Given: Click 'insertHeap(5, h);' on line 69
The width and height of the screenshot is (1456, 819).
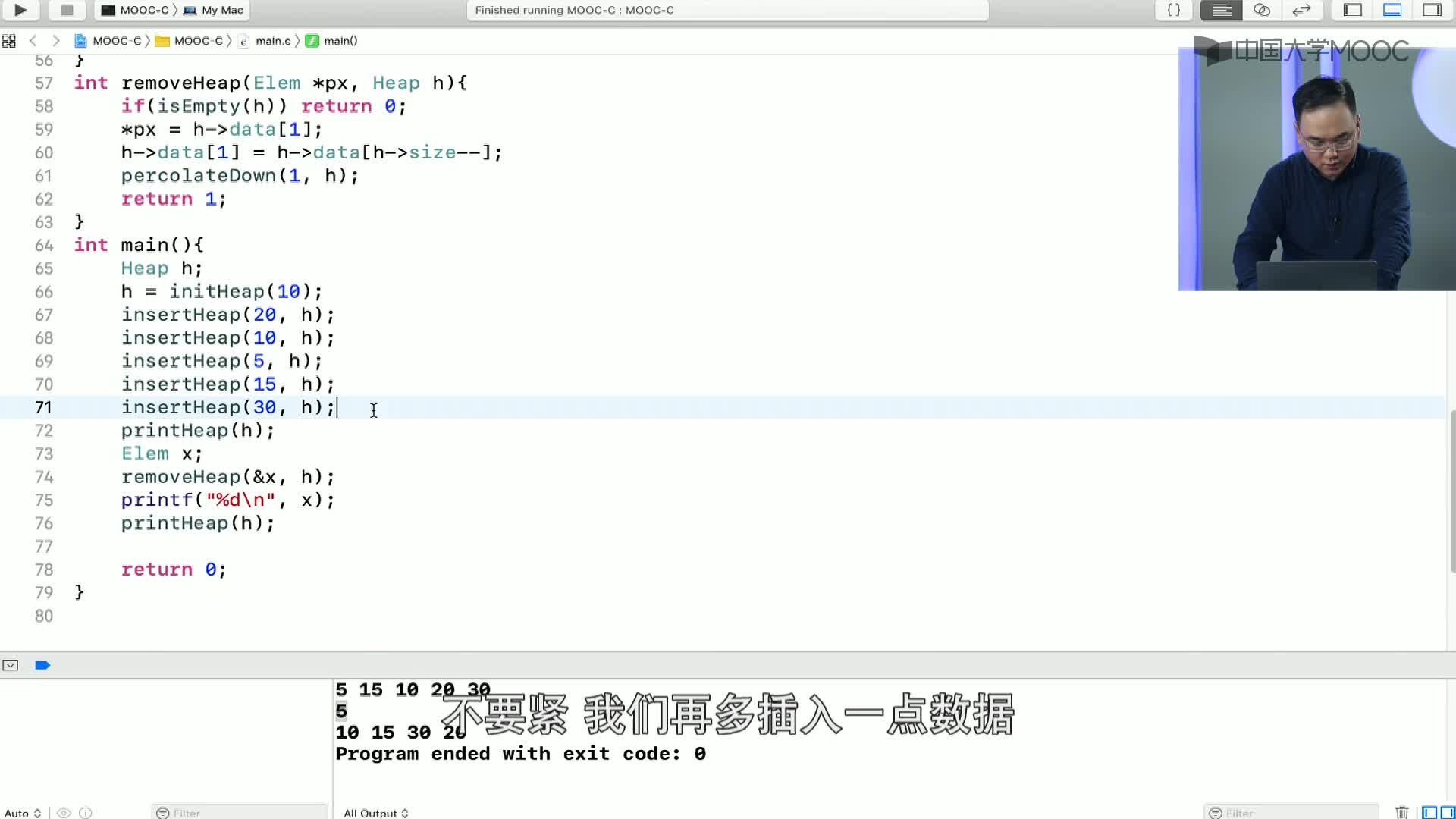Looking at the screenshot, I should pos(221,361).
